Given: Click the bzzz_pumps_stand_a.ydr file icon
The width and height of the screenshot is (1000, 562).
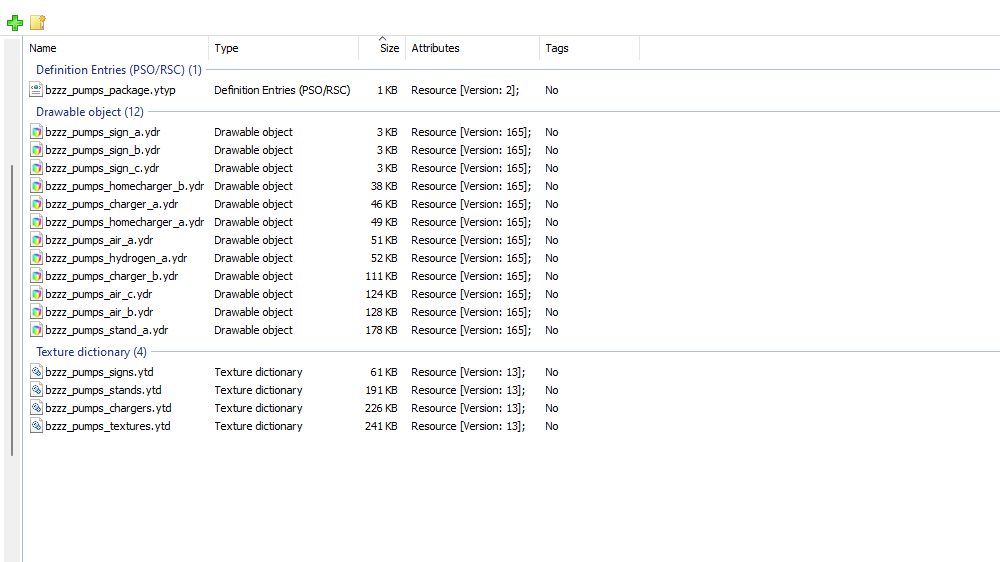Looking at the screenshot, I should (36, 330).
